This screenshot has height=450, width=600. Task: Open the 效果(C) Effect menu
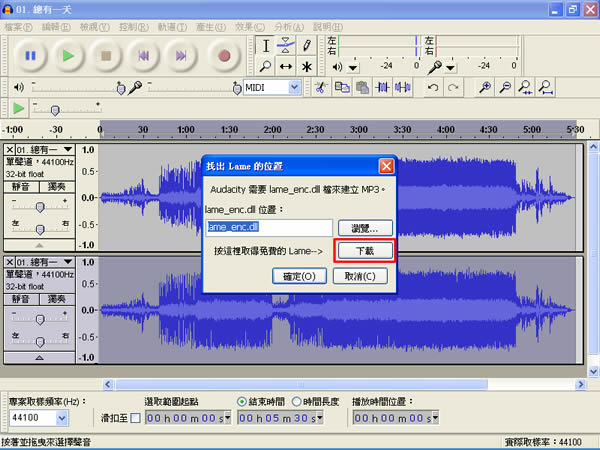(250, 27)
